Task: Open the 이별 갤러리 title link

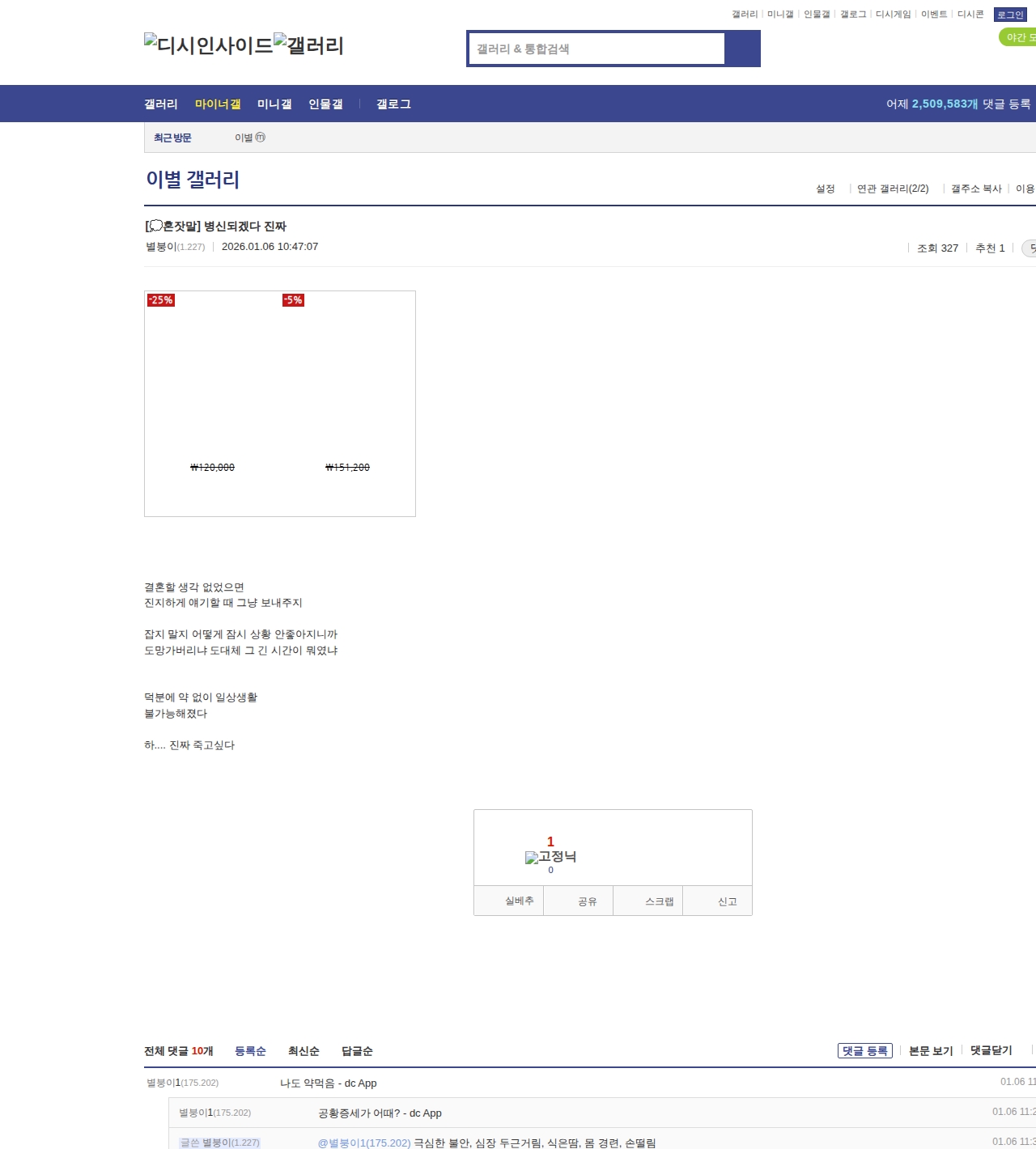Action: [x=193, y=180]
